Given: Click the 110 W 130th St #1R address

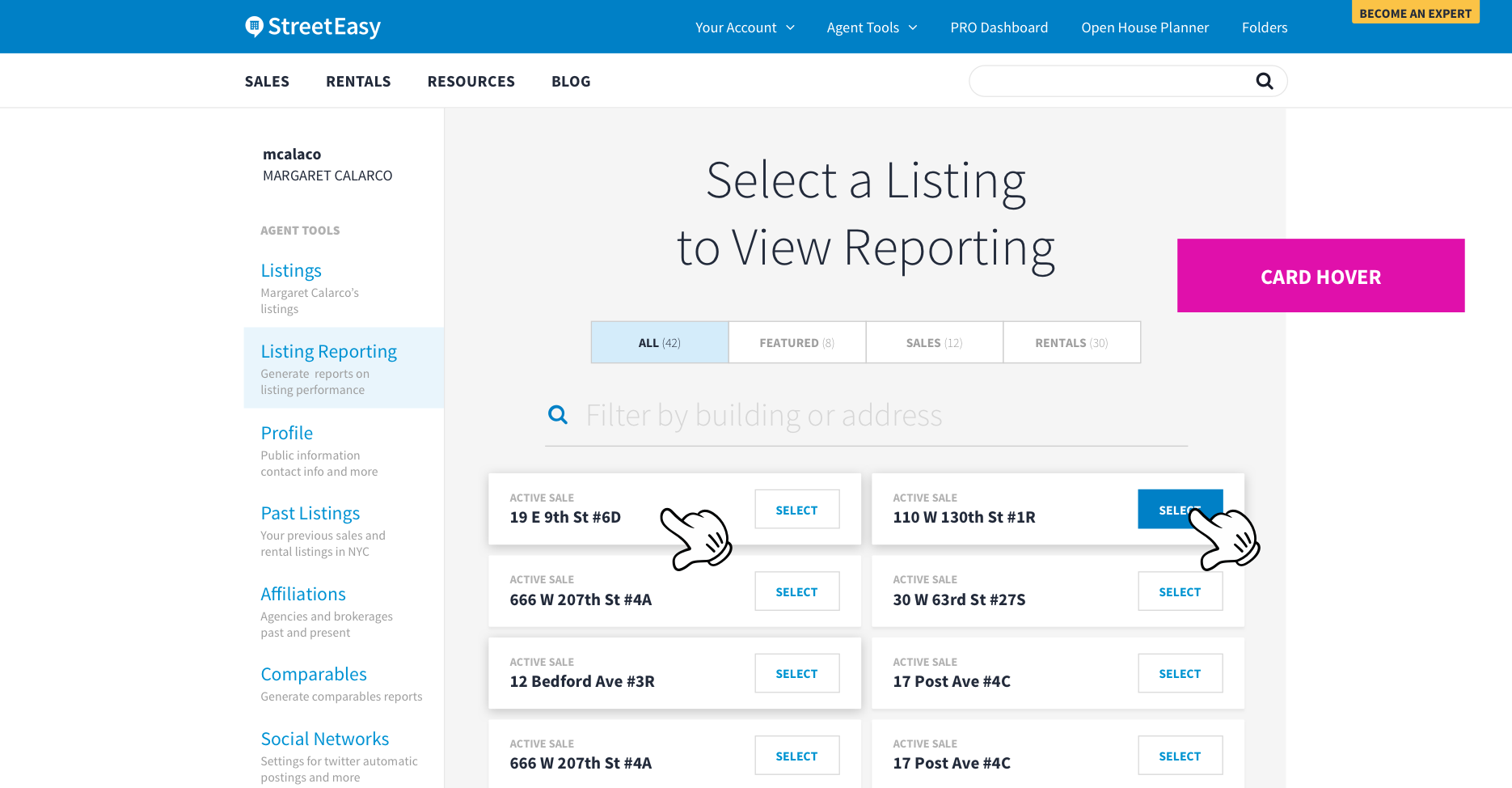Looking at the screenshot, I should coord(964,517).
